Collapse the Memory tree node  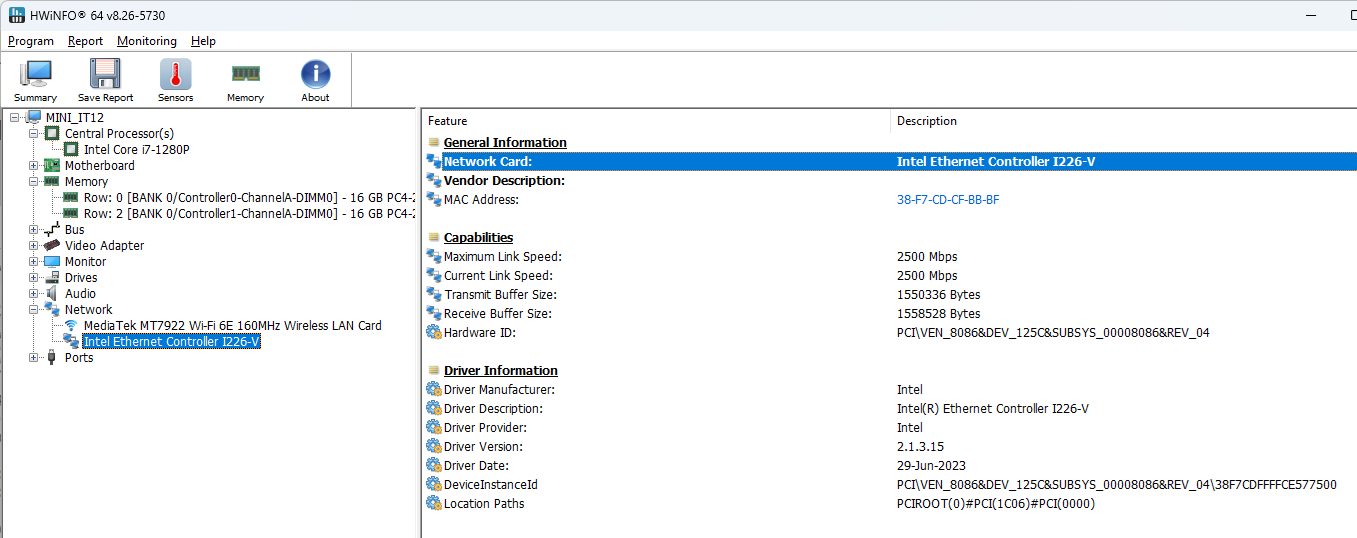point(34,182)
